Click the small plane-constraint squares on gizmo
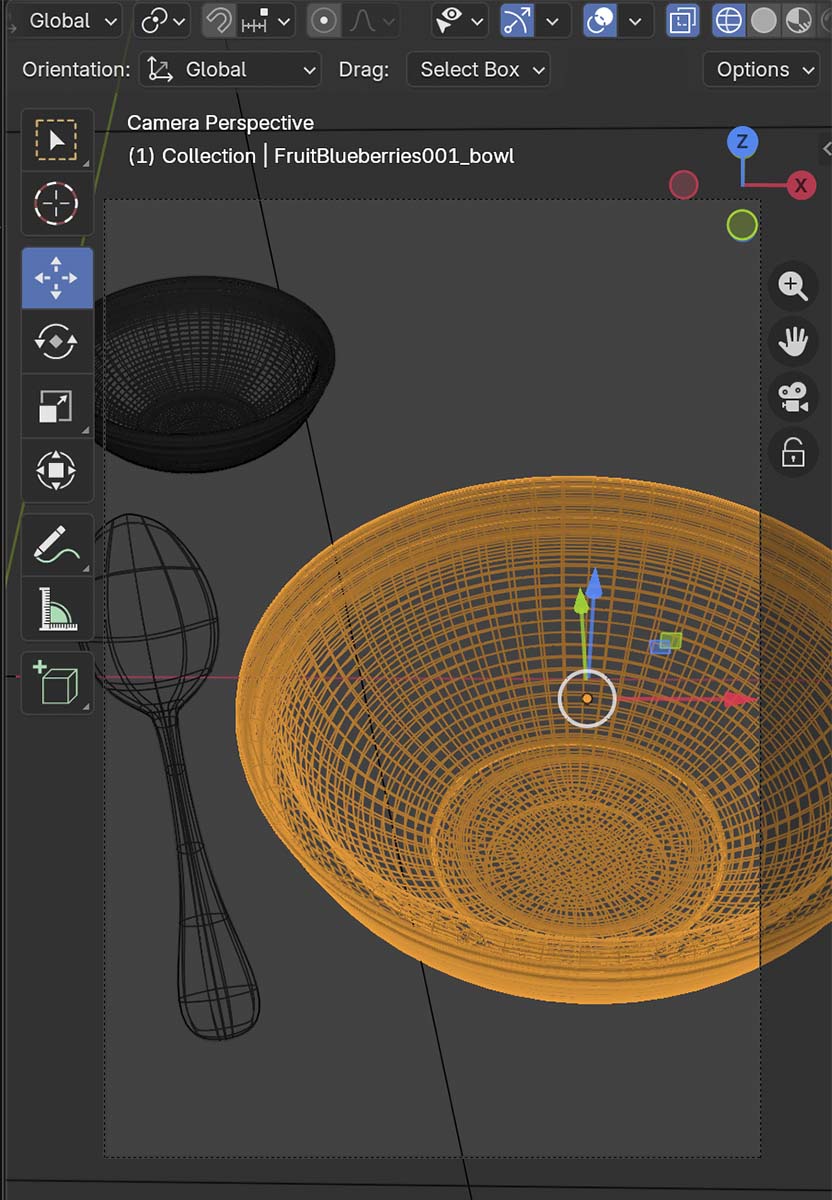Screen dimensions: 832x1200 coord(666,643)
